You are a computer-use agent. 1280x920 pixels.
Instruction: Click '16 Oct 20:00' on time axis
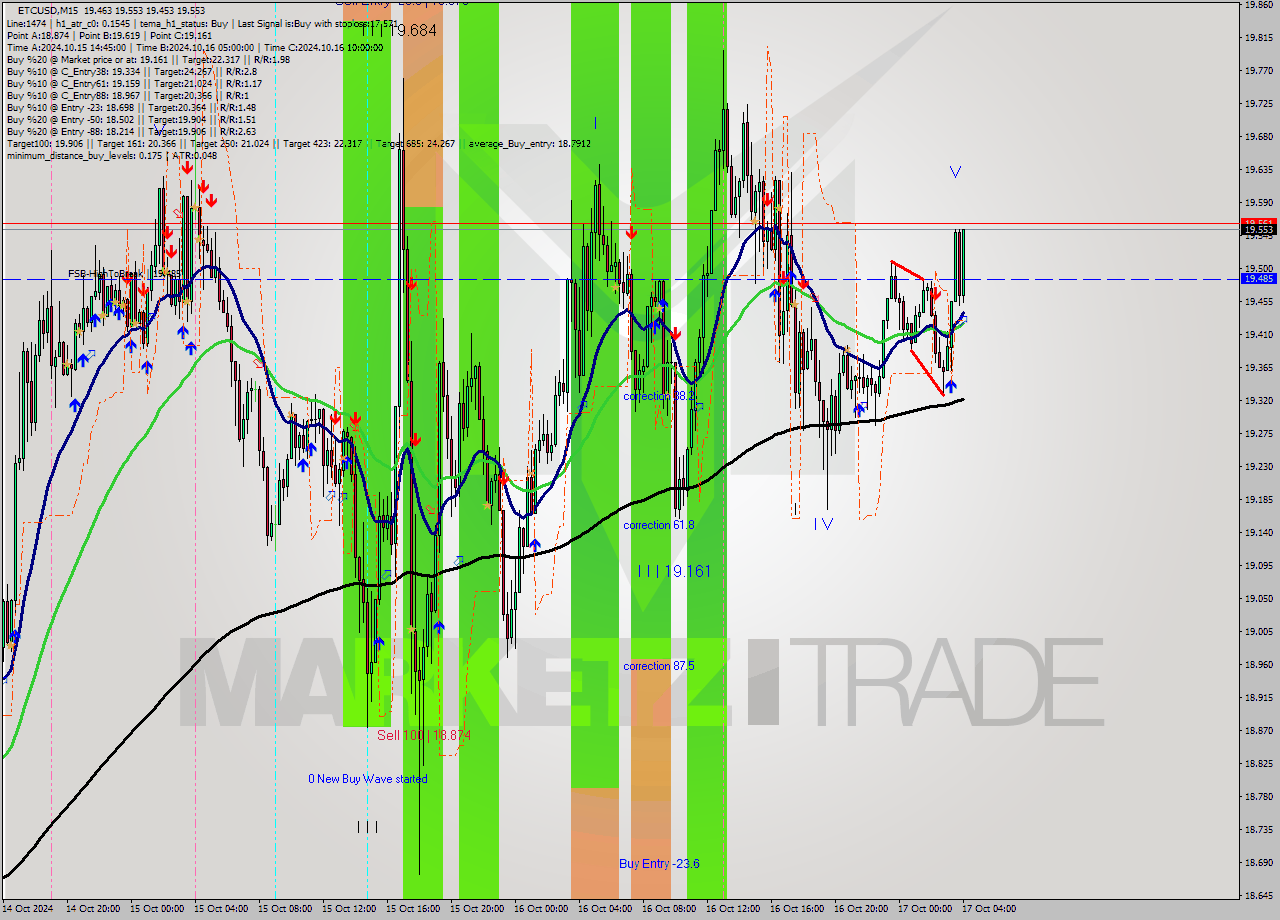coord(861,910)
